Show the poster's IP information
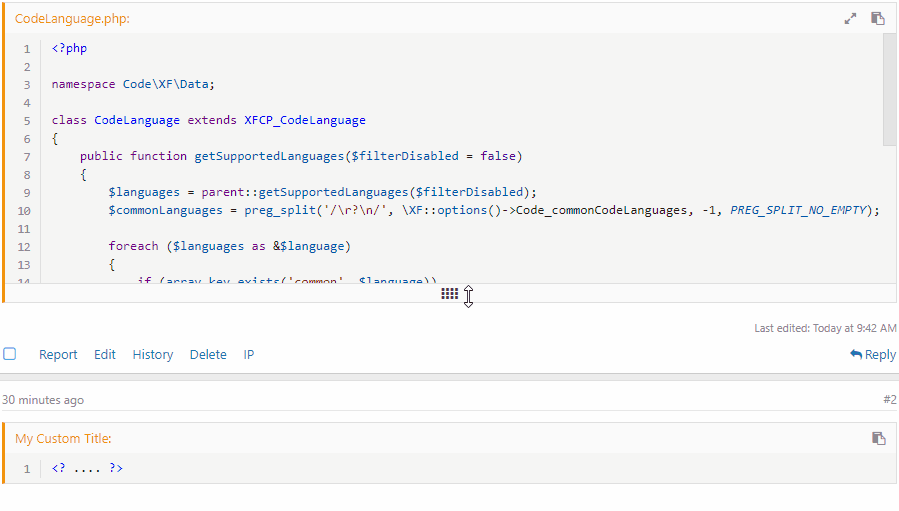The width and height of the screenshot is (899, 511). pos(249,354)
